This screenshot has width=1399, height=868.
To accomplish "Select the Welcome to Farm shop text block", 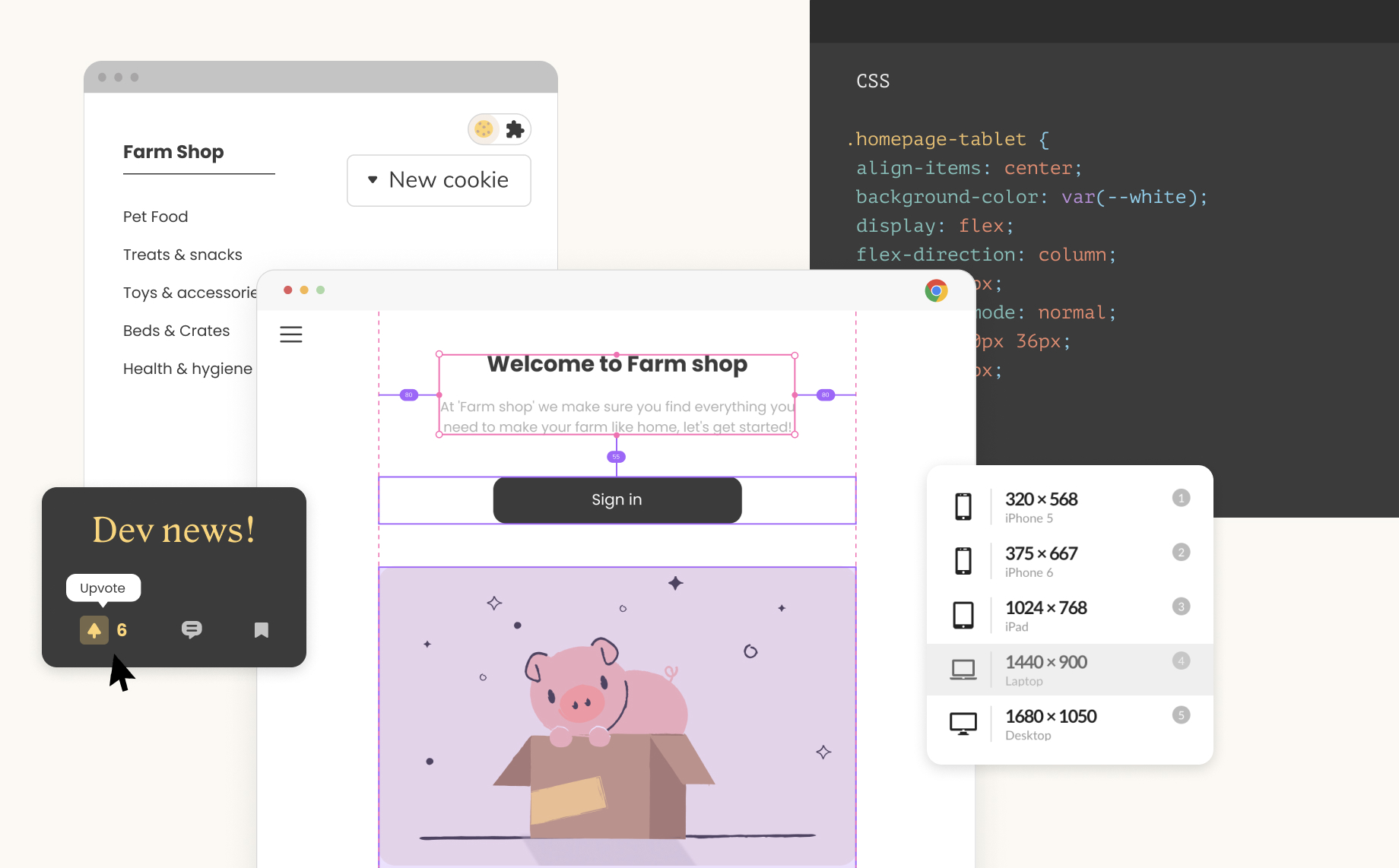I will (616, 364).
